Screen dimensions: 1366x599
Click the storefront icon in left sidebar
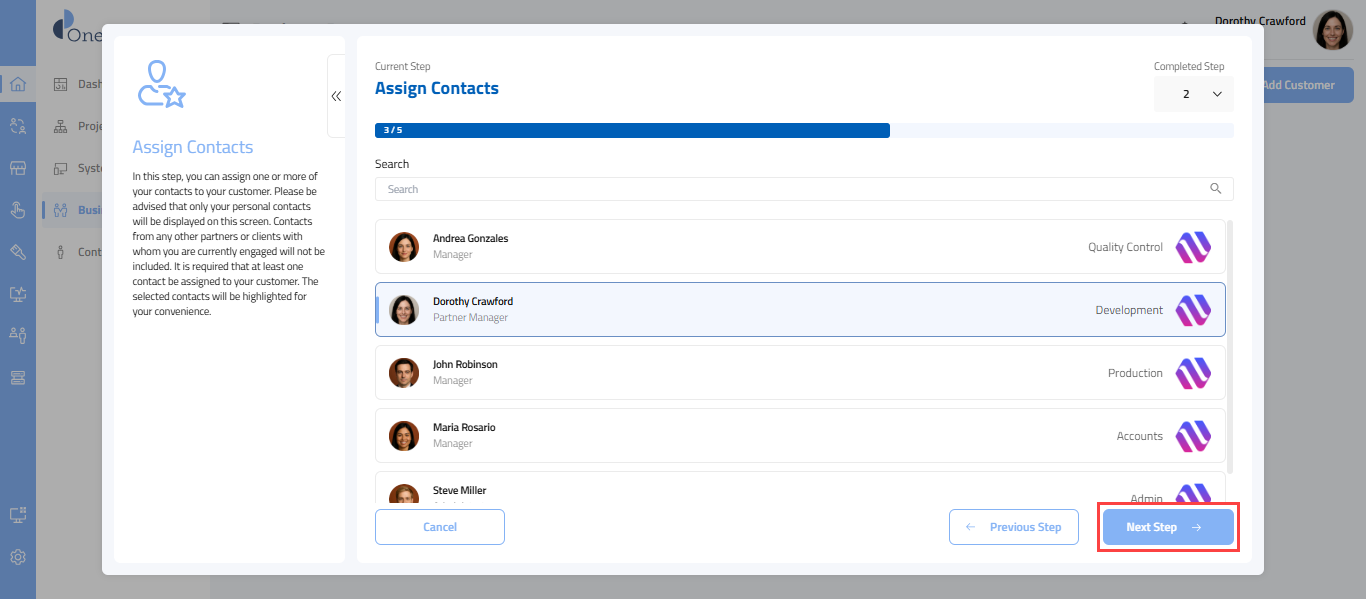[17, 167]
